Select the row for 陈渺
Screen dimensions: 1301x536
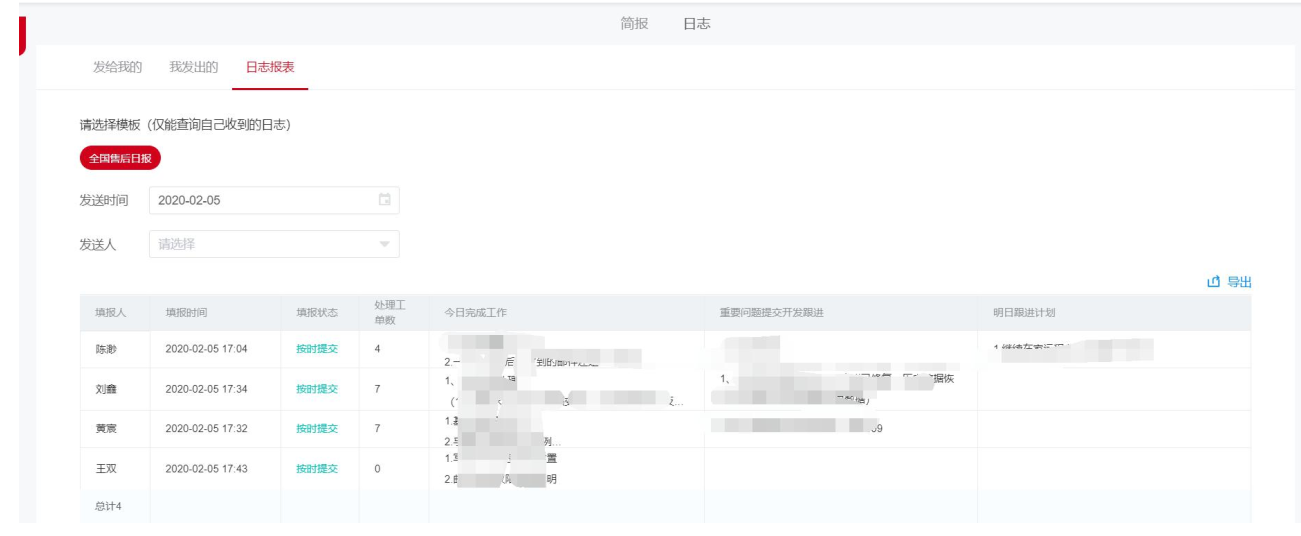pos(106,349)
